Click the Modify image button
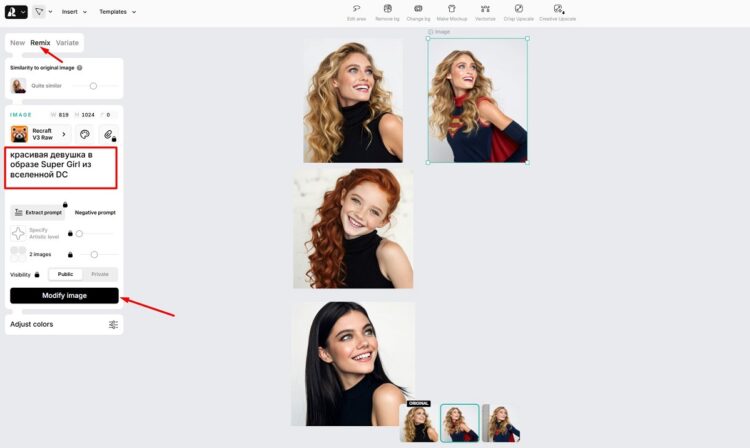Viewport: 750px width, 448px height. pos(64,295)
